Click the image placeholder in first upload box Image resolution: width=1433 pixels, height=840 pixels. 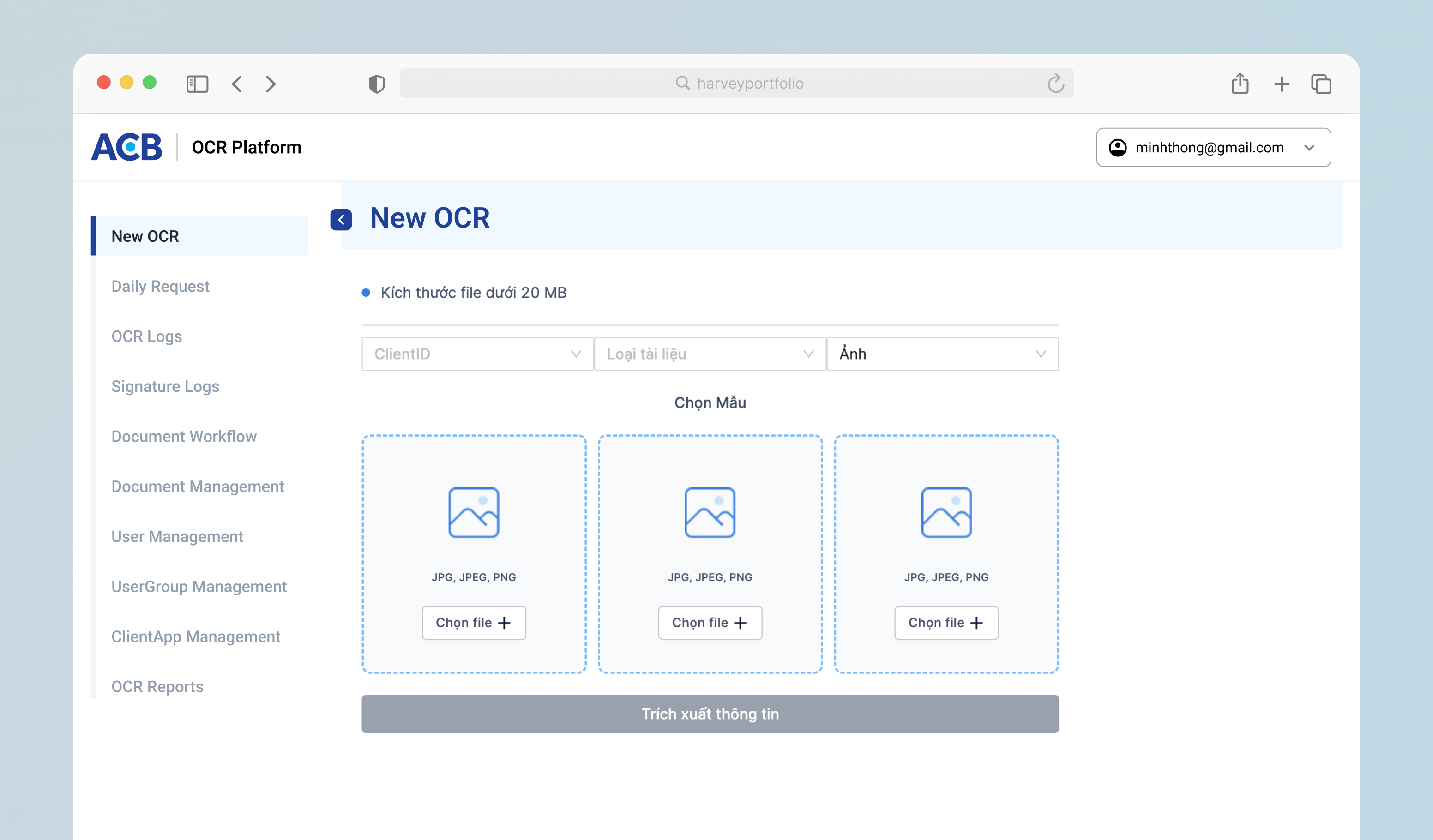(x=473, y=512)
